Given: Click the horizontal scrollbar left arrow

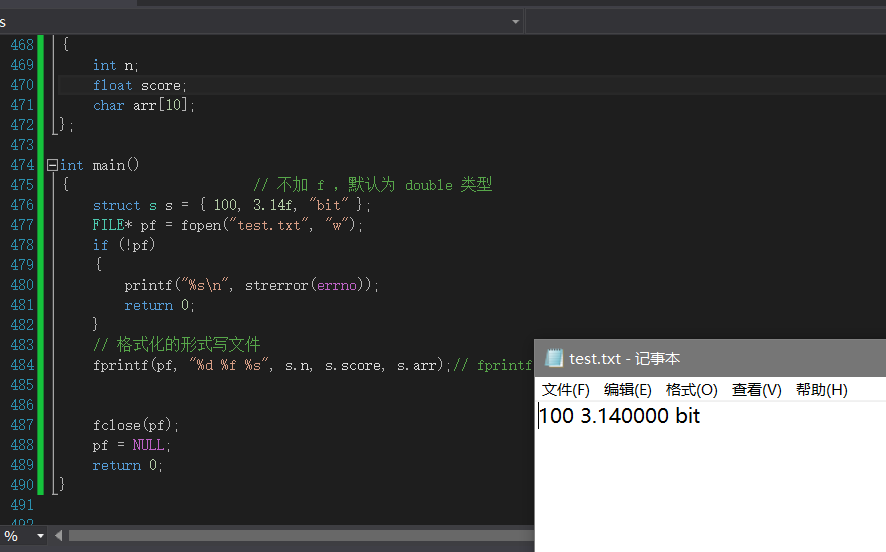Looking at the screenshot, I should (58, 535).
